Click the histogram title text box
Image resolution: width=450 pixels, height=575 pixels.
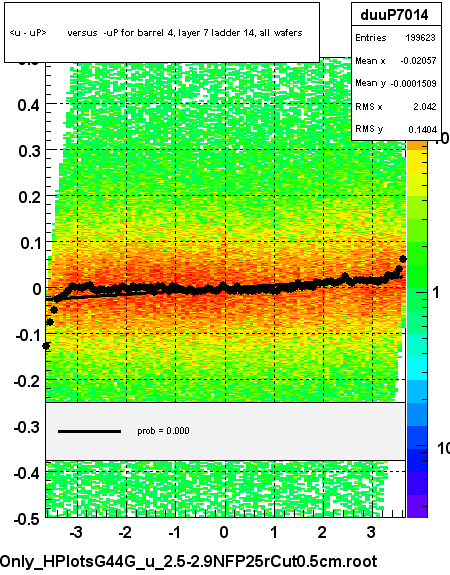pyautogui.click(x=162, y=33)
